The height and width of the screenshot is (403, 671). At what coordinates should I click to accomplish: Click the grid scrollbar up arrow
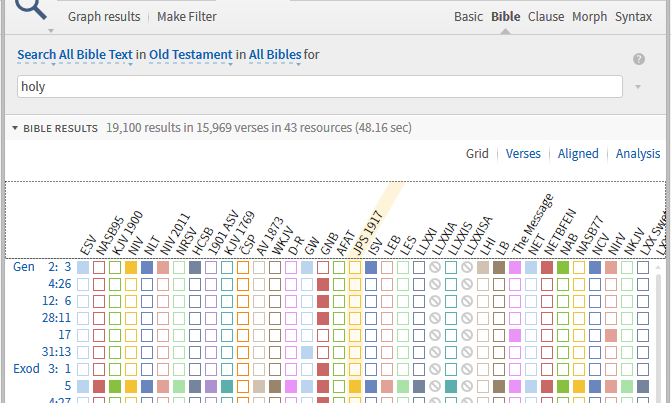pos(658,267)
